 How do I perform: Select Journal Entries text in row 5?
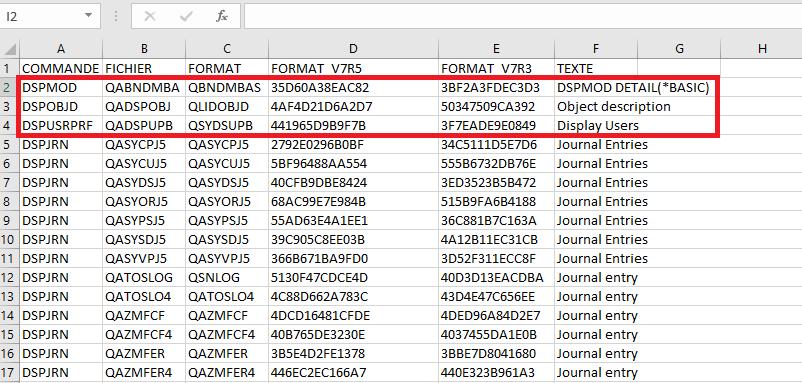click(x=602, y=144)
